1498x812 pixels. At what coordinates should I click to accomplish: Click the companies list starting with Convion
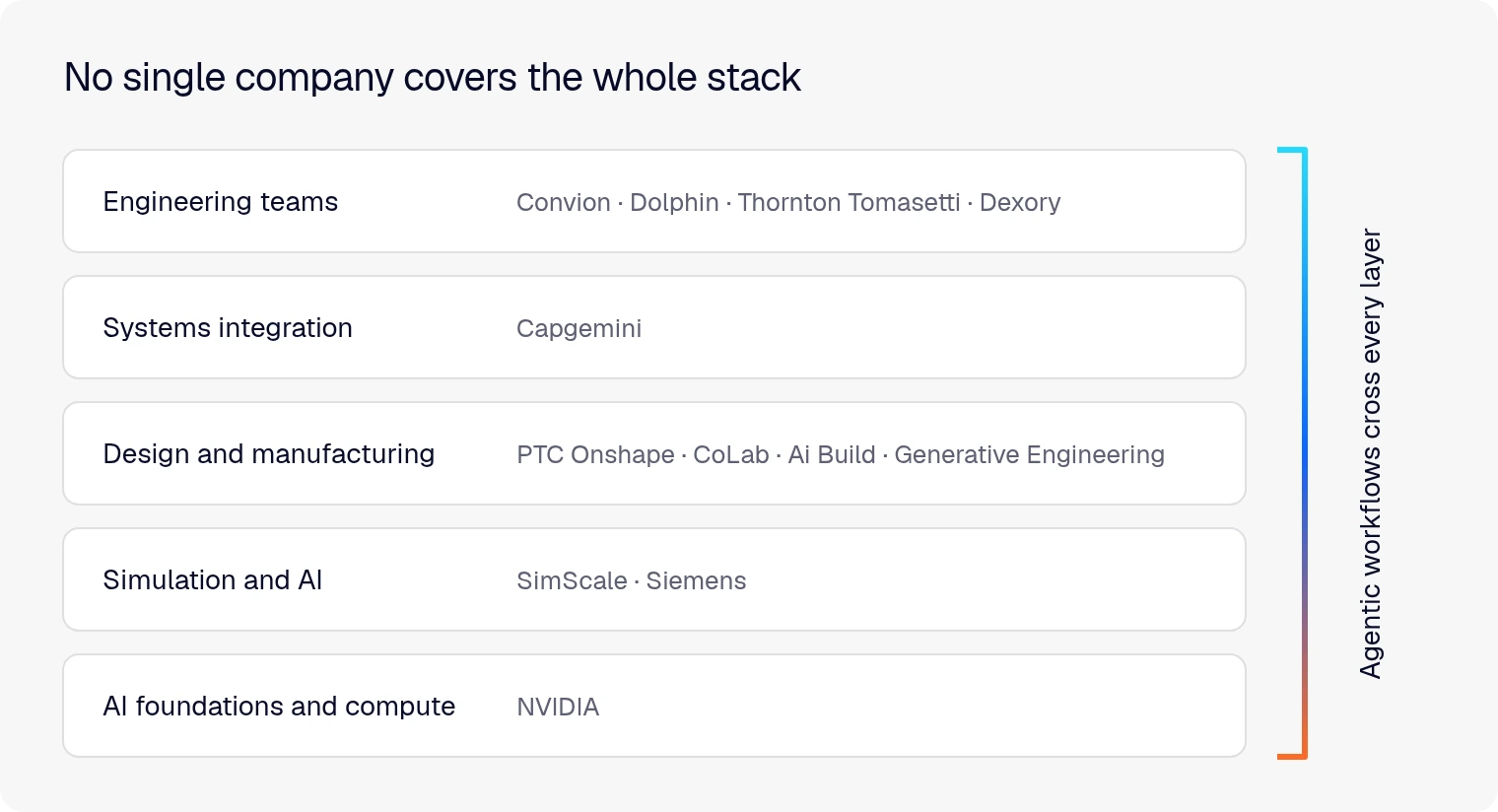click(788, 202)
